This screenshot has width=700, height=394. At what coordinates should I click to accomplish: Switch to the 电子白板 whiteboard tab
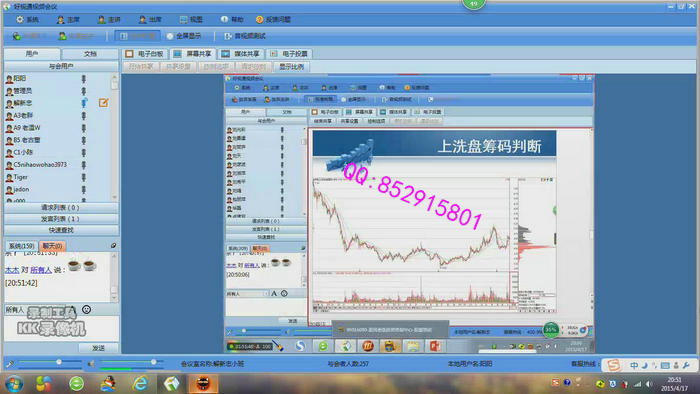144,54
